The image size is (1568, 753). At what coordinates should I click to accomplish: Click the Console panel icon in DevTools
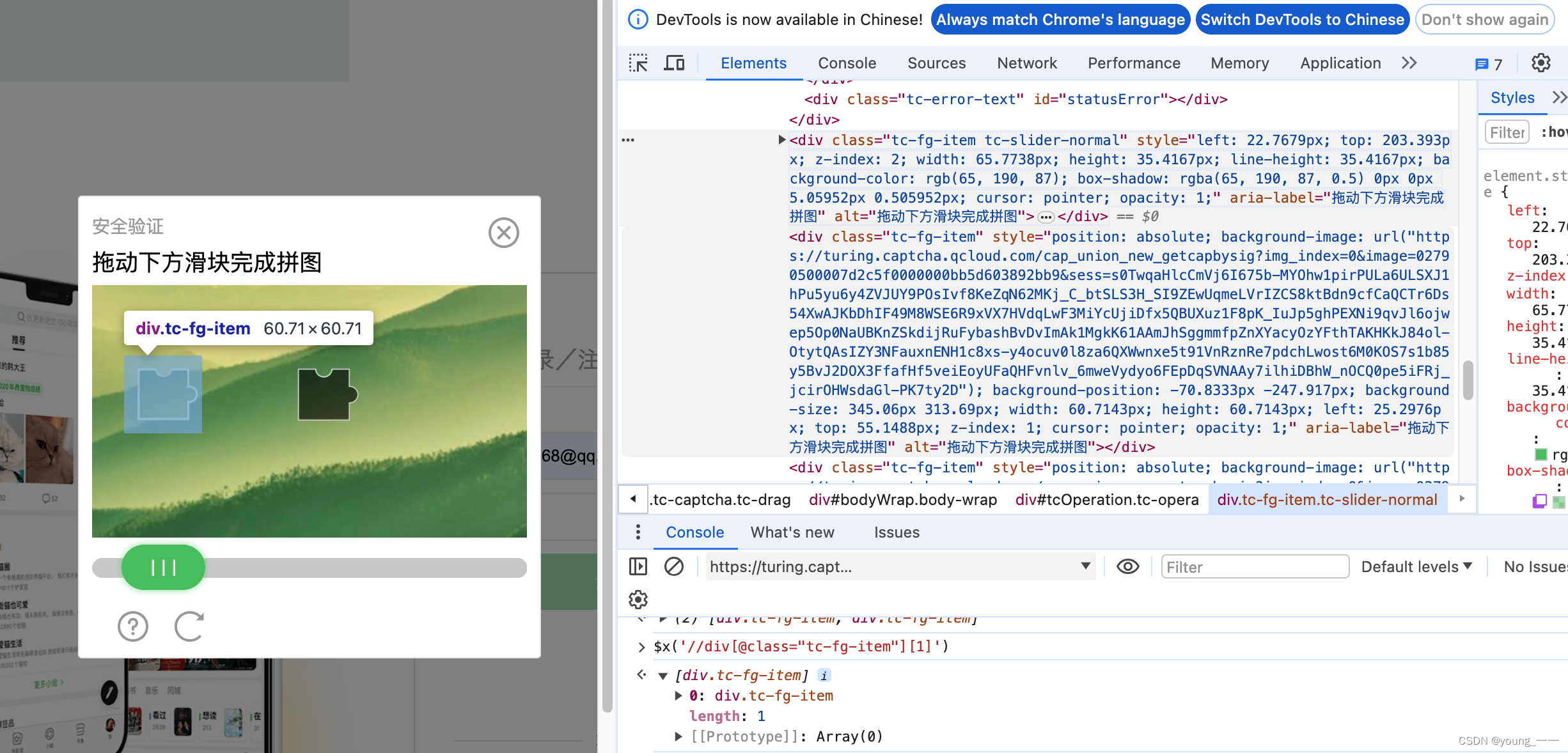(x=845, y=63)
